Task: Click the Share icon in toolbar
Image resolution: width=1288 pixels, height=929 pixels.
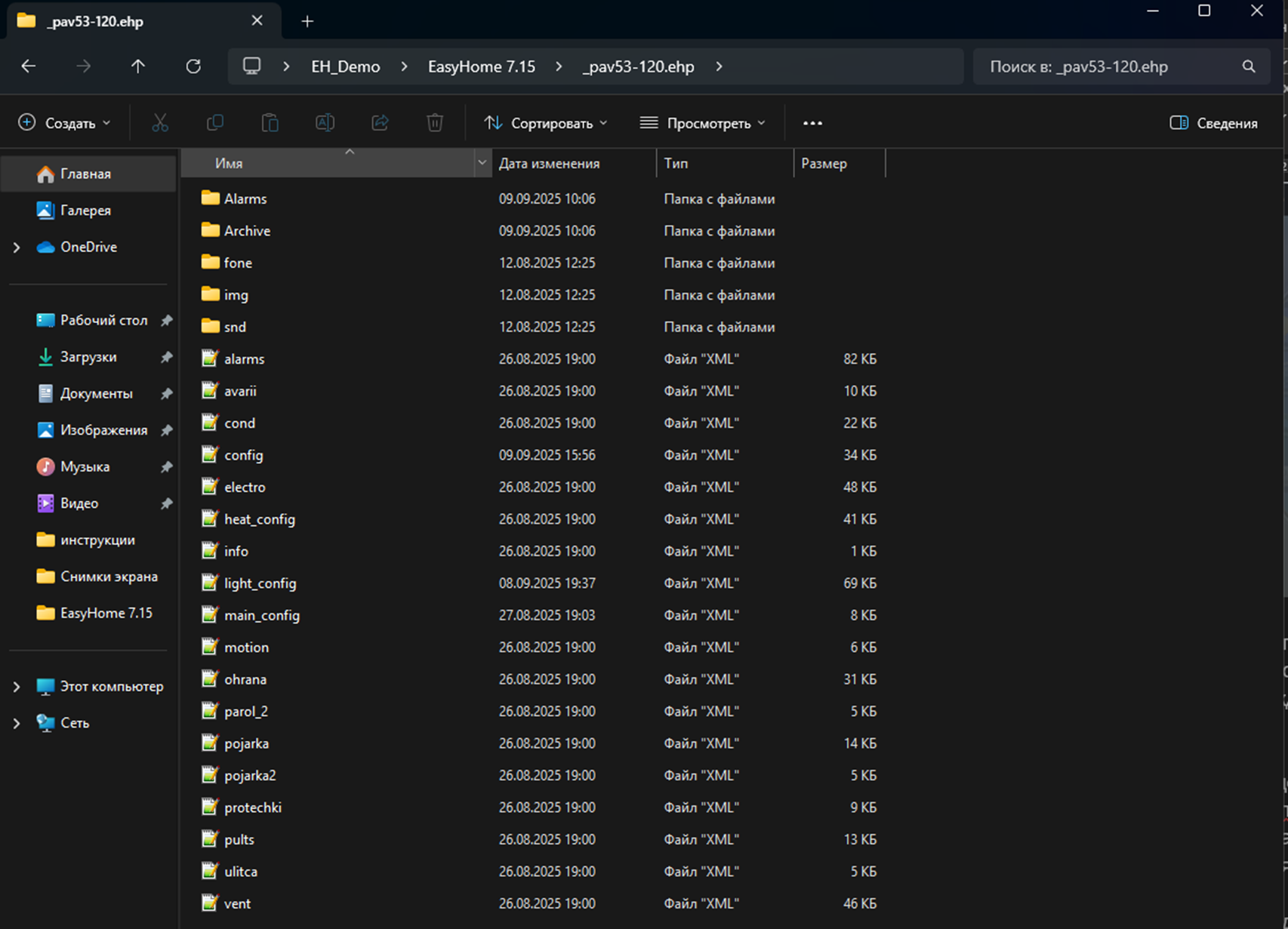Action: coord(380,123)
